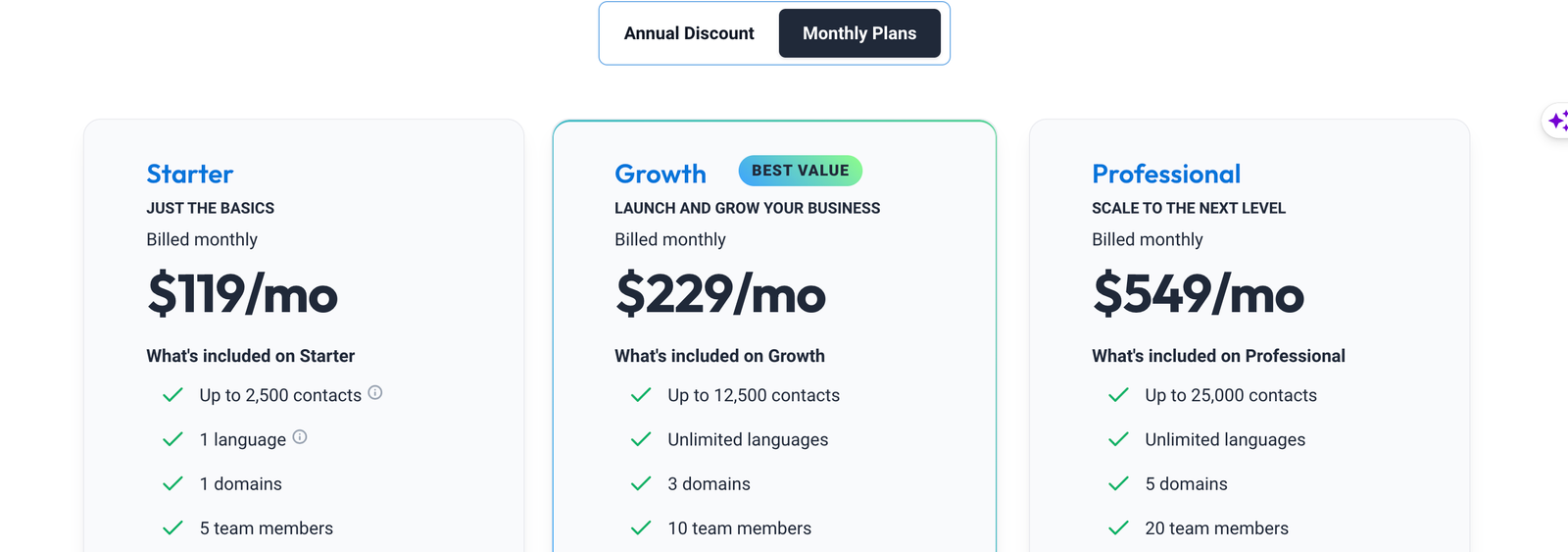Screen dimensions: 1568x552
Task: Click checkmark beside 5 team members
Action: point(172,528)
